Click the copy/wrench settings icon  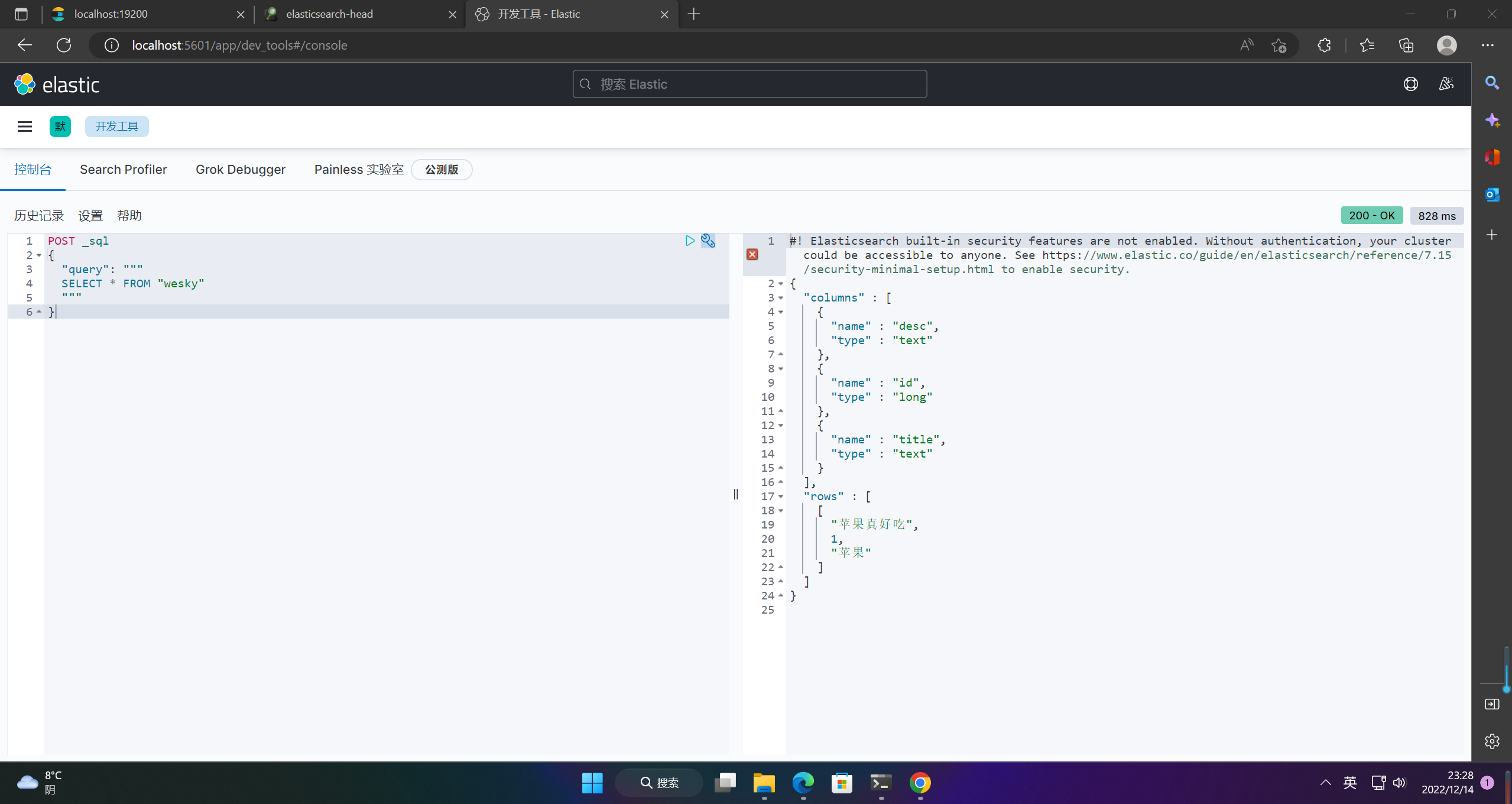point(708,240)
